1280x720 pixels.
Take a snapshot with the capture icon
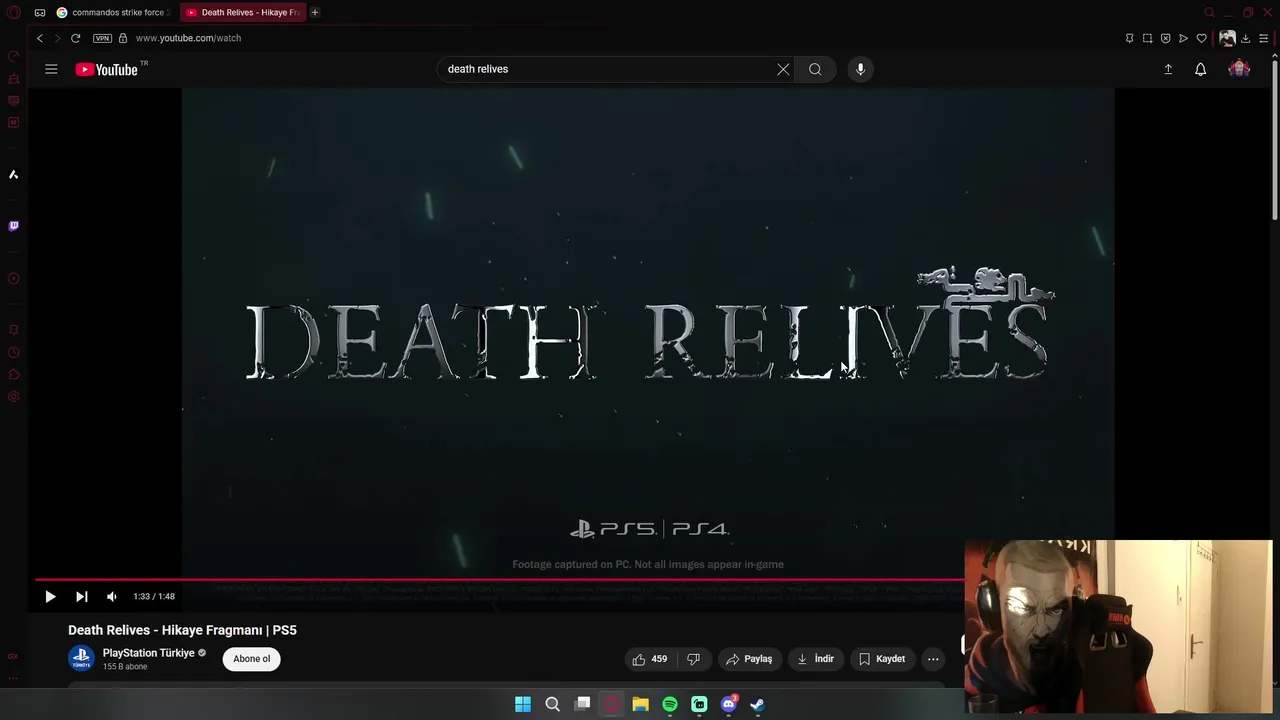[1148, 38]
